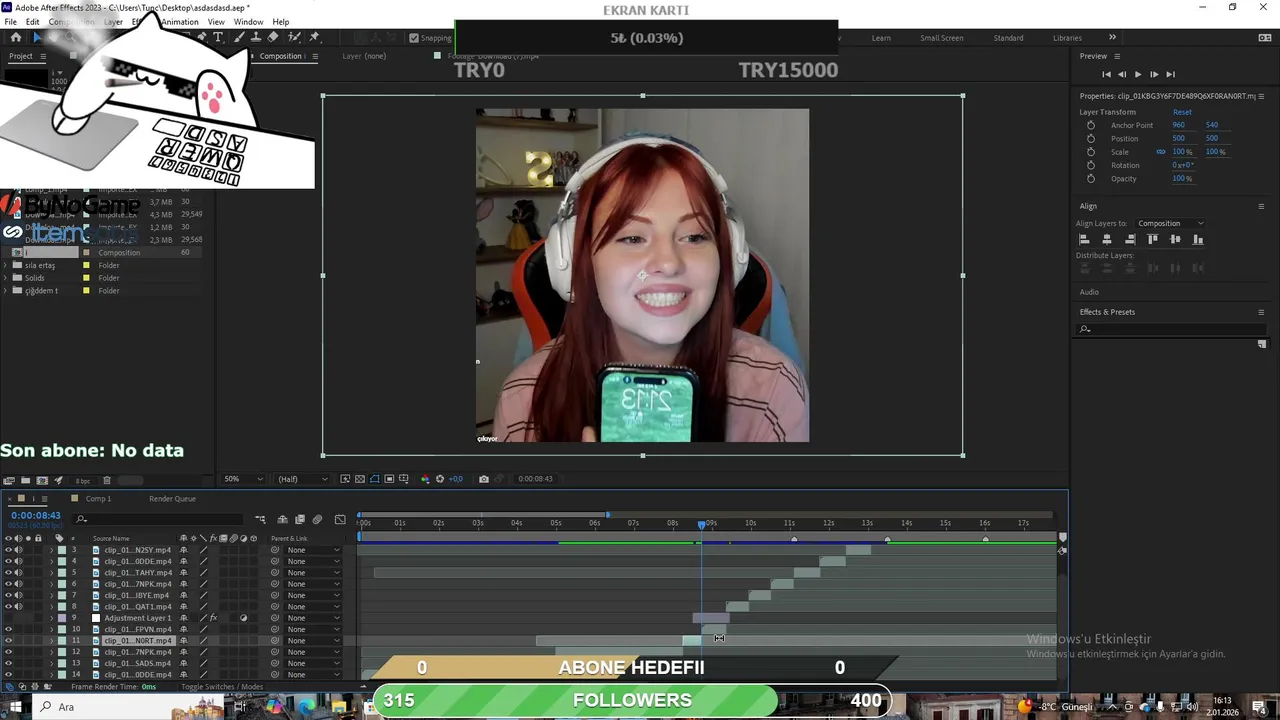Click Reset in Layer Transform
Viewport: 1280px width, 720px height.
tap(1182, 112)
